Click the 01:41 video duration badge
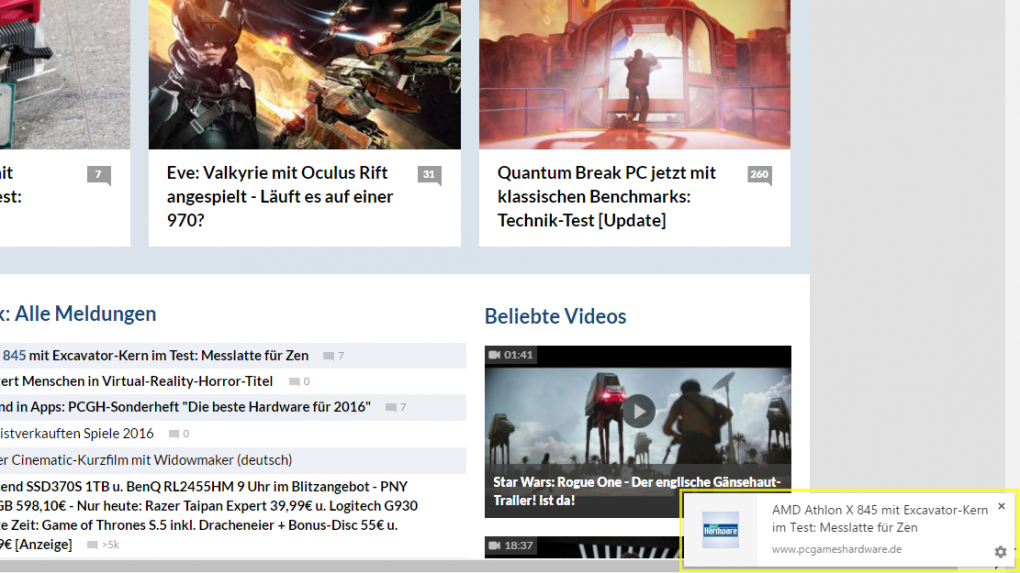The image size is (1020, 573). click(x=511, y=355)
